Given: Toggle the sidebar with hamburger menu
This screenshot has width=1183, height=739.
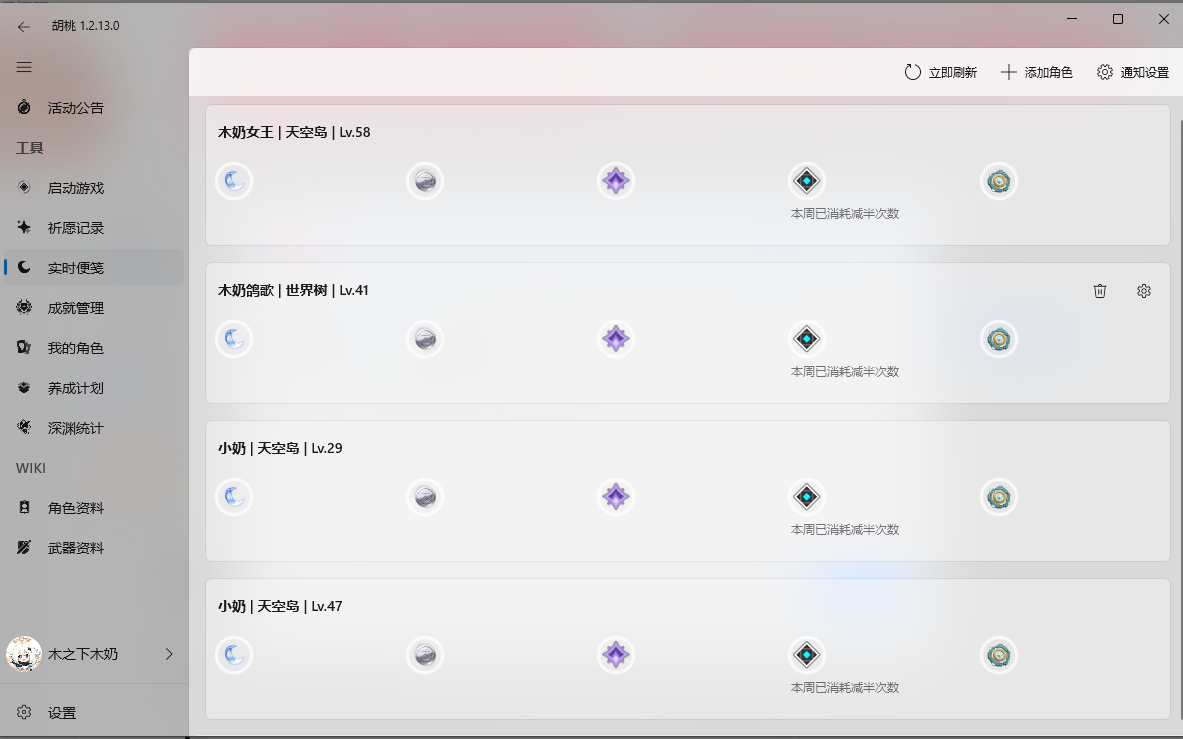Looking at the screenshot, I should coord(24,67).
